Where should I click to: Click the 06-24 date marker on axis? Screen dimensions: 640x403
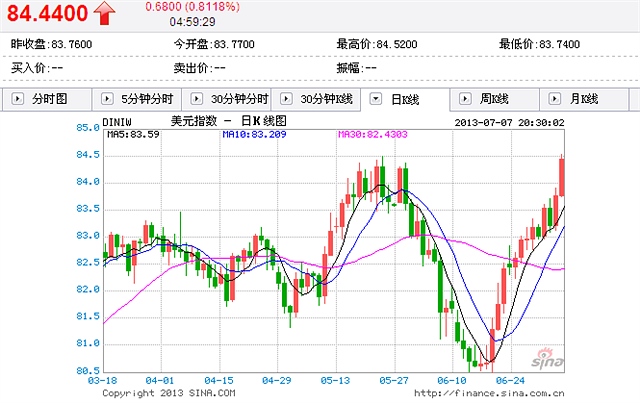coord(511,381)
